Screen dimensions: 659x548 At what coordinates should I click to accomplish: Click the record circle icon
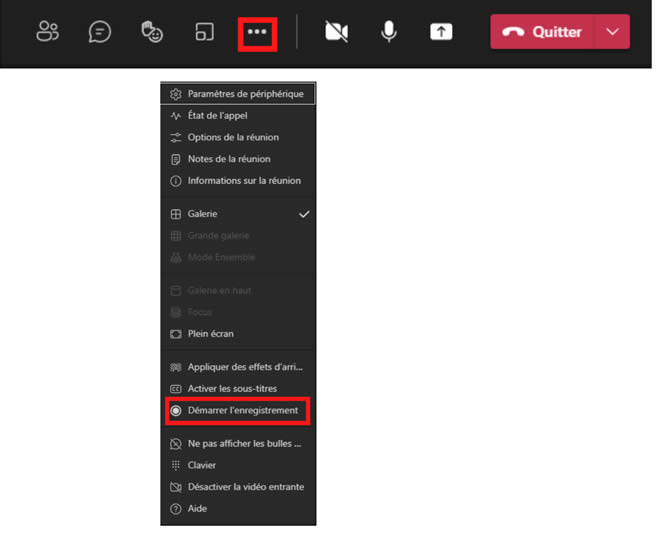tap(176, 411)
